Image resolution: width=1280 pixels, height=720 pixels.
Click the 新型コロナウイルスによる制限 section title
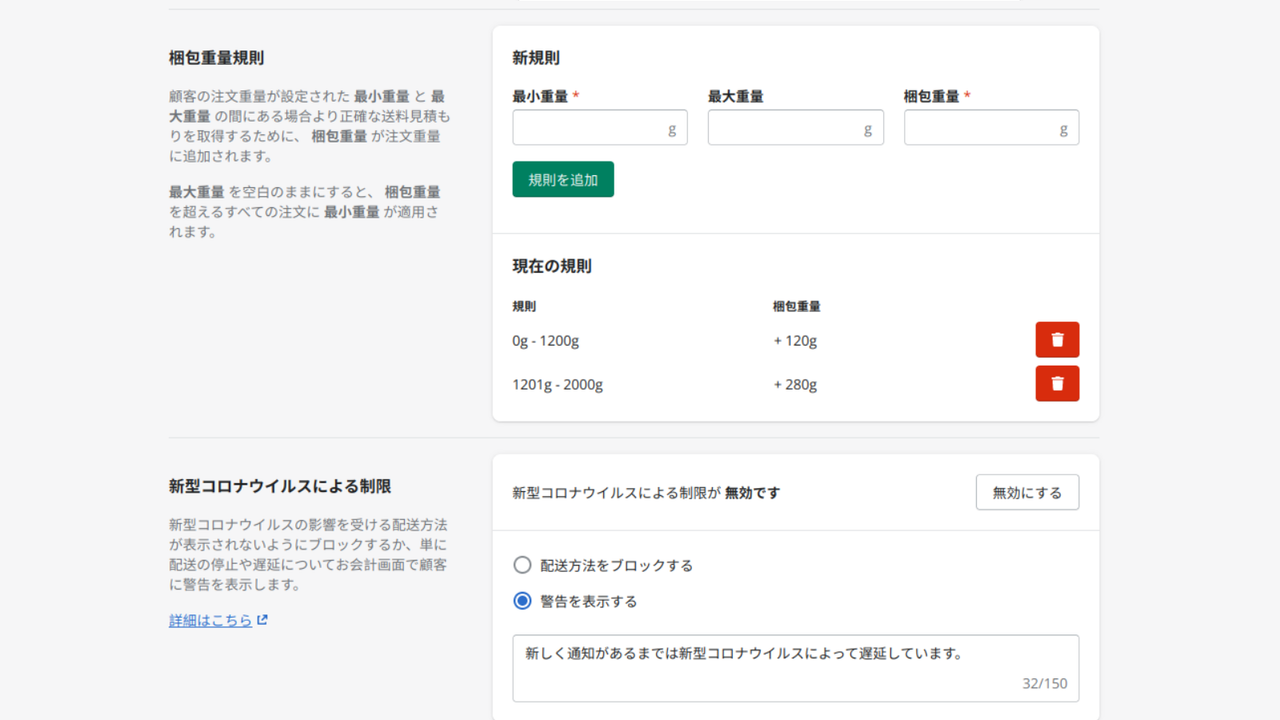(x=280, y=486)
